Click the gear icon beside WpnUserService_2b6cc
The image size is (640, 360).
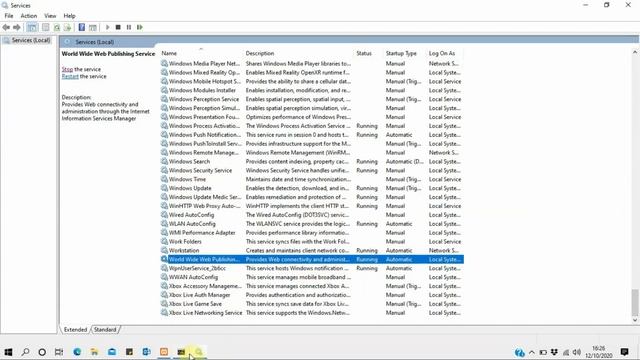coord(164,268)
